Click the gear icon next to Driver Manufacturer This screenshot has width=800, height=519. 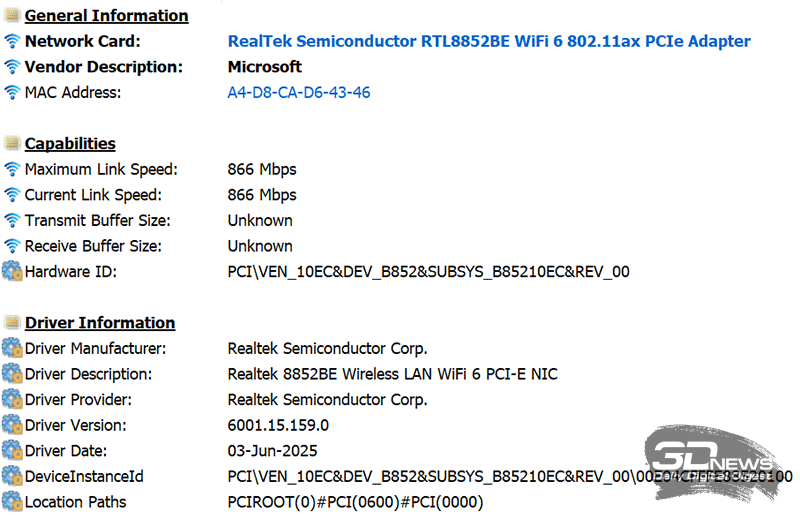coord(12,349)
